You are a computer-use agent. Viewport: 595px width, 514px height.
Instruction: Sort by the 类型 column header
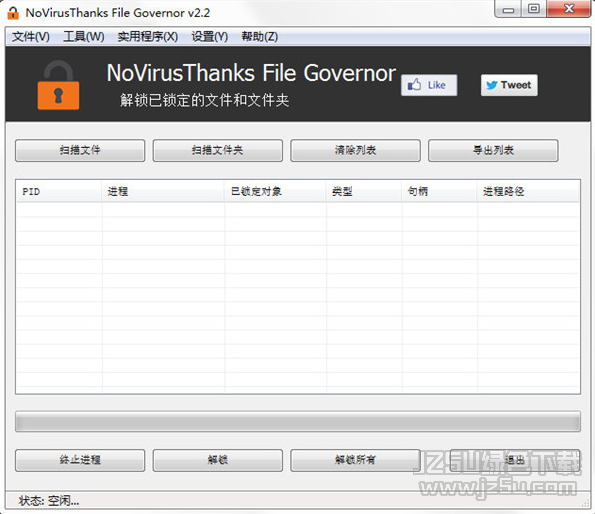(x=364, y=192)
